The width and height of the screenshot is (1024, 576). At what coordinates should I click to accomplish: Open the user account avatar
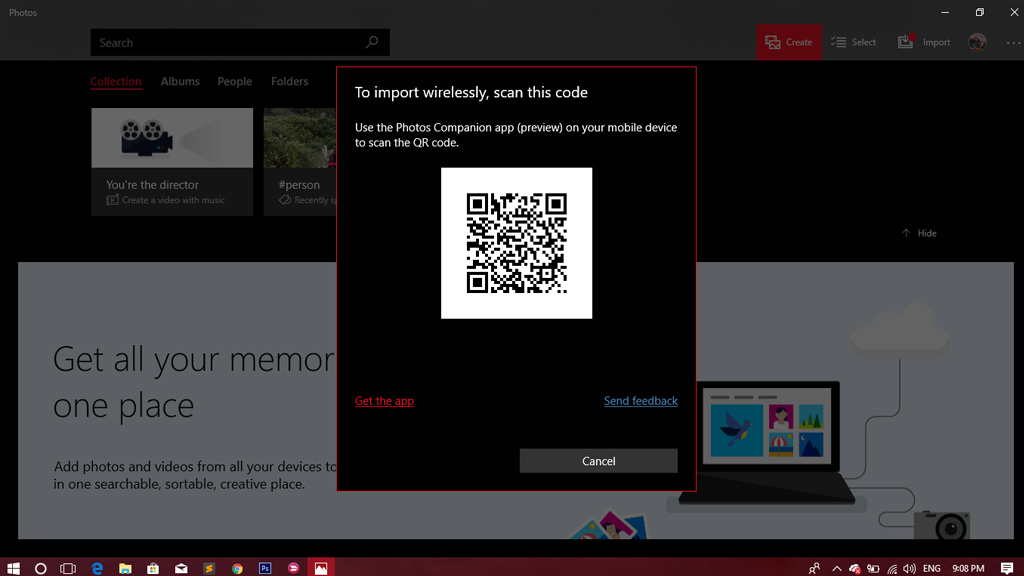tap(977, 42)
